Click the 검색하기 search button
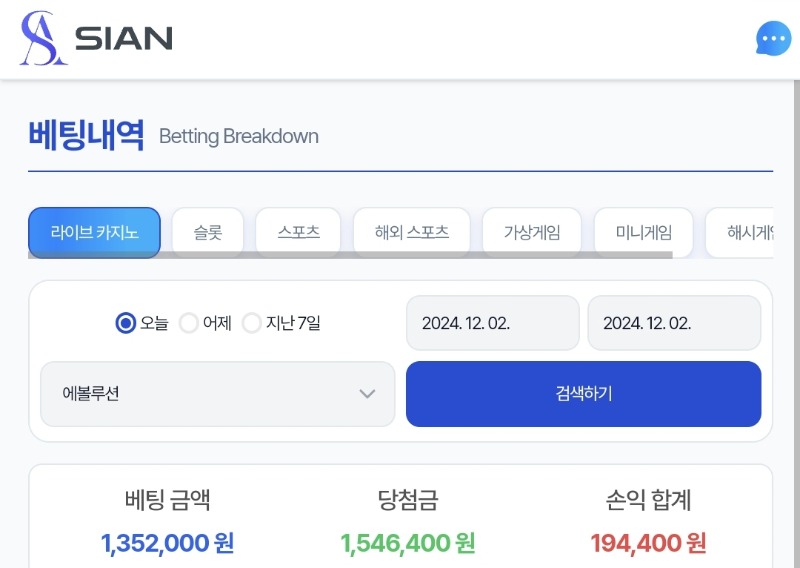 tap(584, 394)
